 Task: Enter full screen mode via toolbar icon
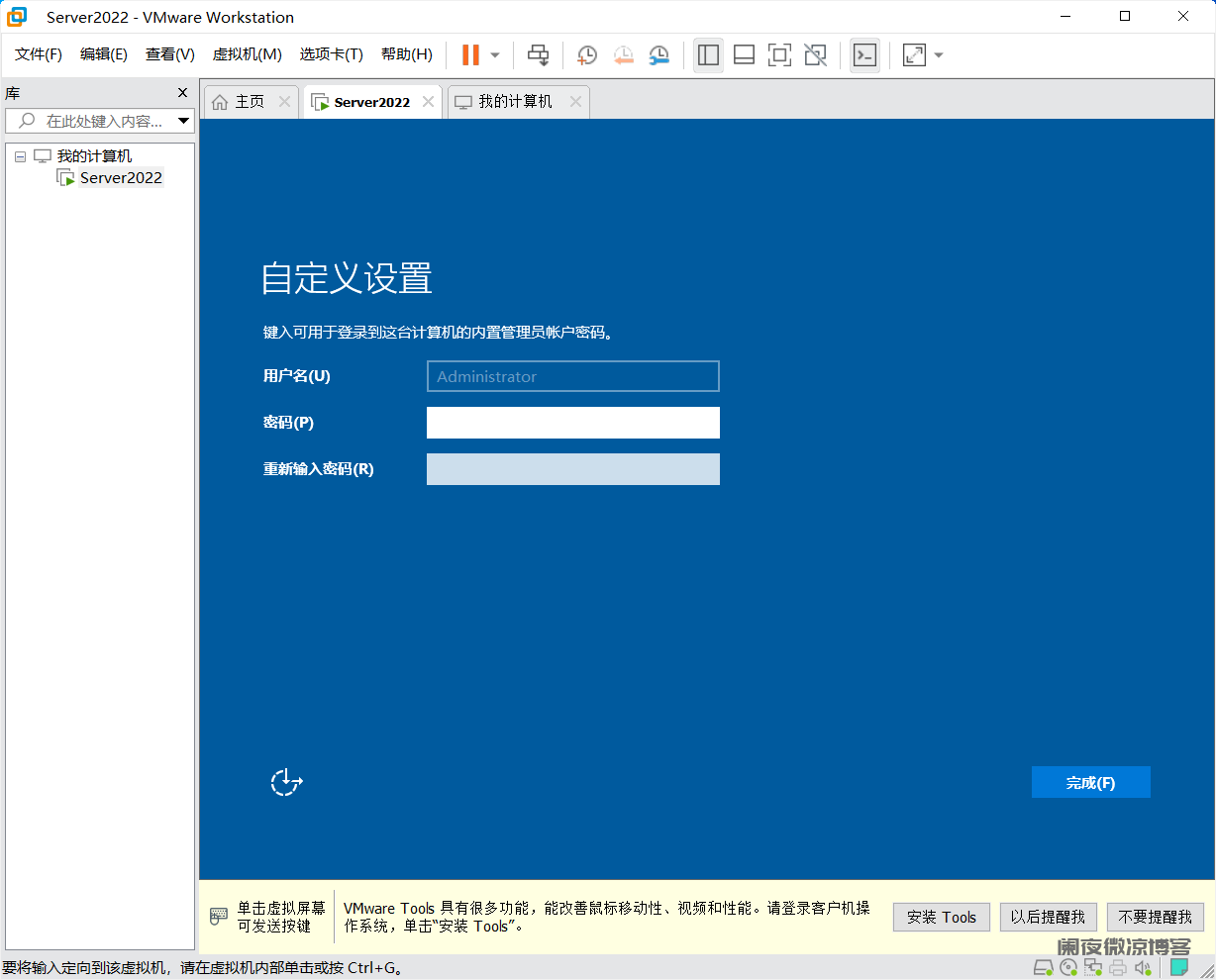[x=779, y=55]
